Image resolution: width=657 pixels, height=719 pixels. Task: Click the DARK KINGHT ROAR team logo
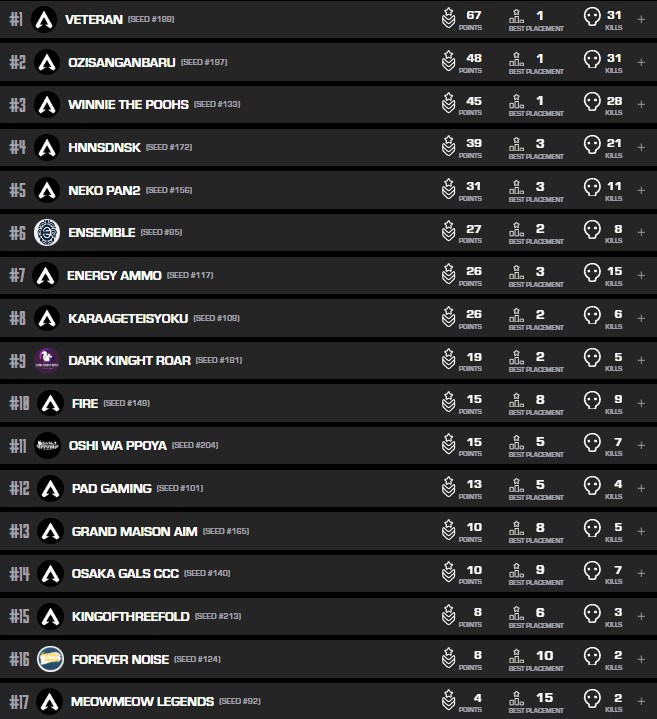tap(47, 360)
